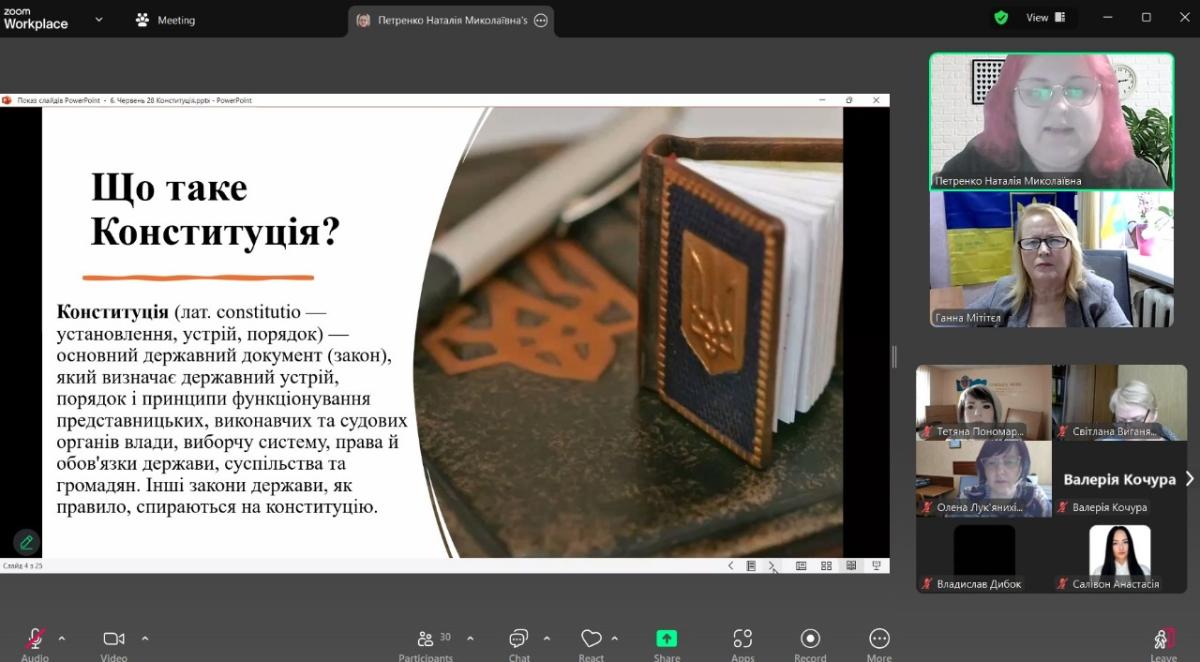Select Салівон Анастасія's video thumbnail
This screenshot has height=662, width=1200.
click(x=1119, y=555)
